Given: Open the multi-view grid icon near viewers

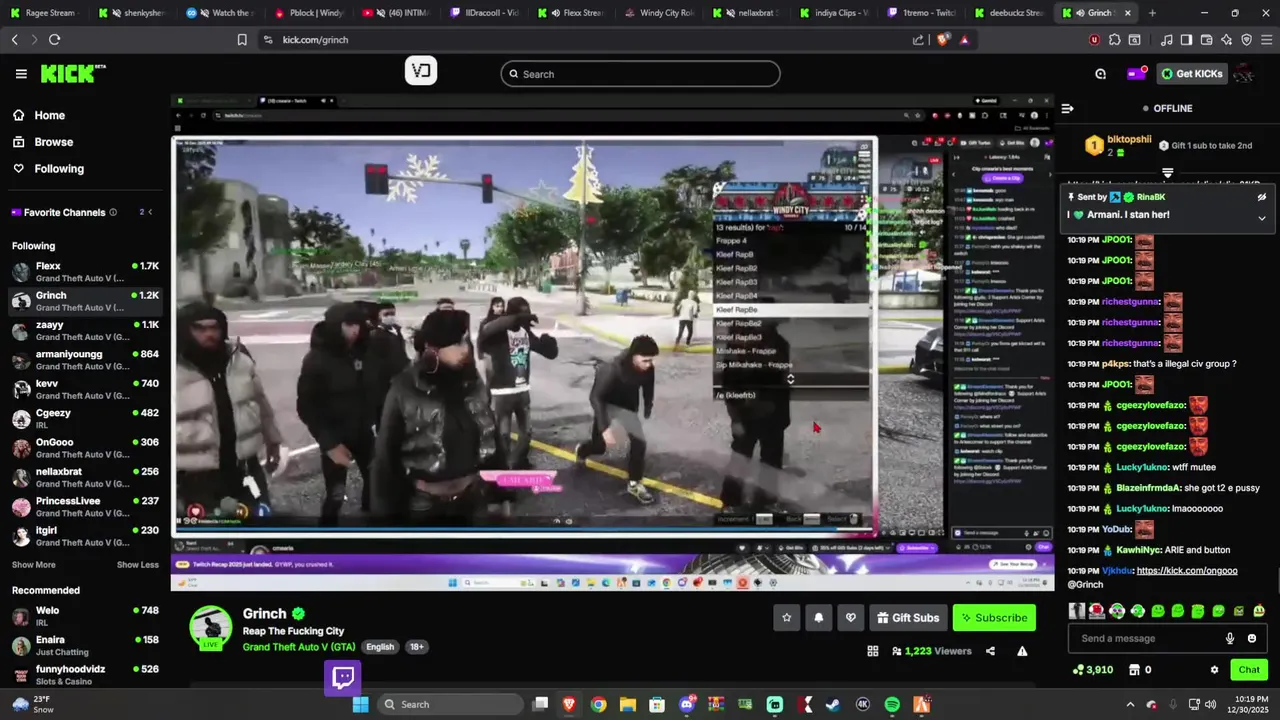Looking at the screenshot, I should click(873, 651).
